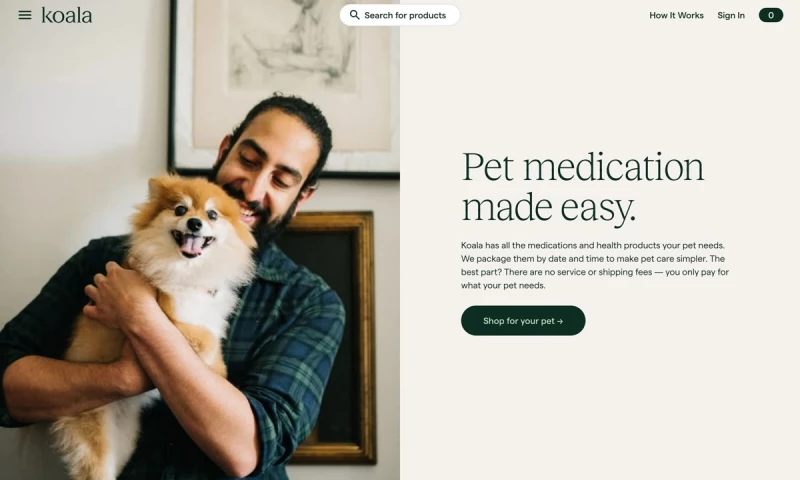
Task: Select the Pet medication made easy heading
Action: point(583,187)
